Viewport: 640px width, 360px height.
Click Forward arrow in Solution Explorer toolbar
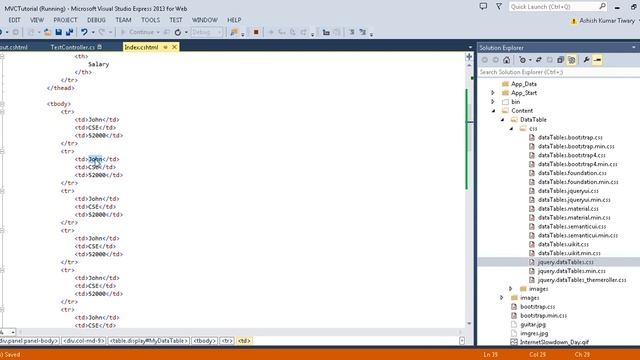[496, 60]
